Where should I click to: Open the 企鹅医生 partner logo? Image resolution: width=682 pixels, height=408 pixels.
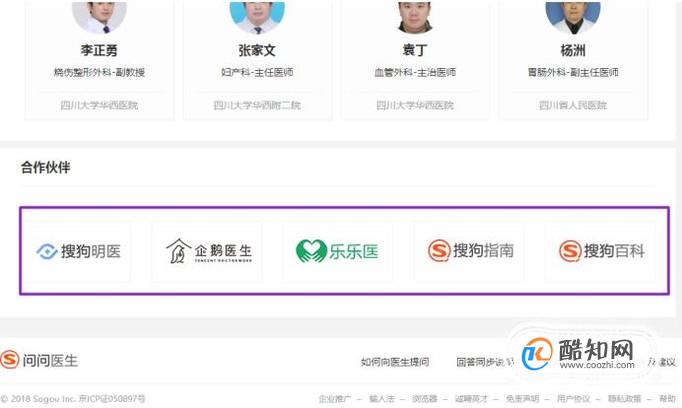(x=208, y=251)
